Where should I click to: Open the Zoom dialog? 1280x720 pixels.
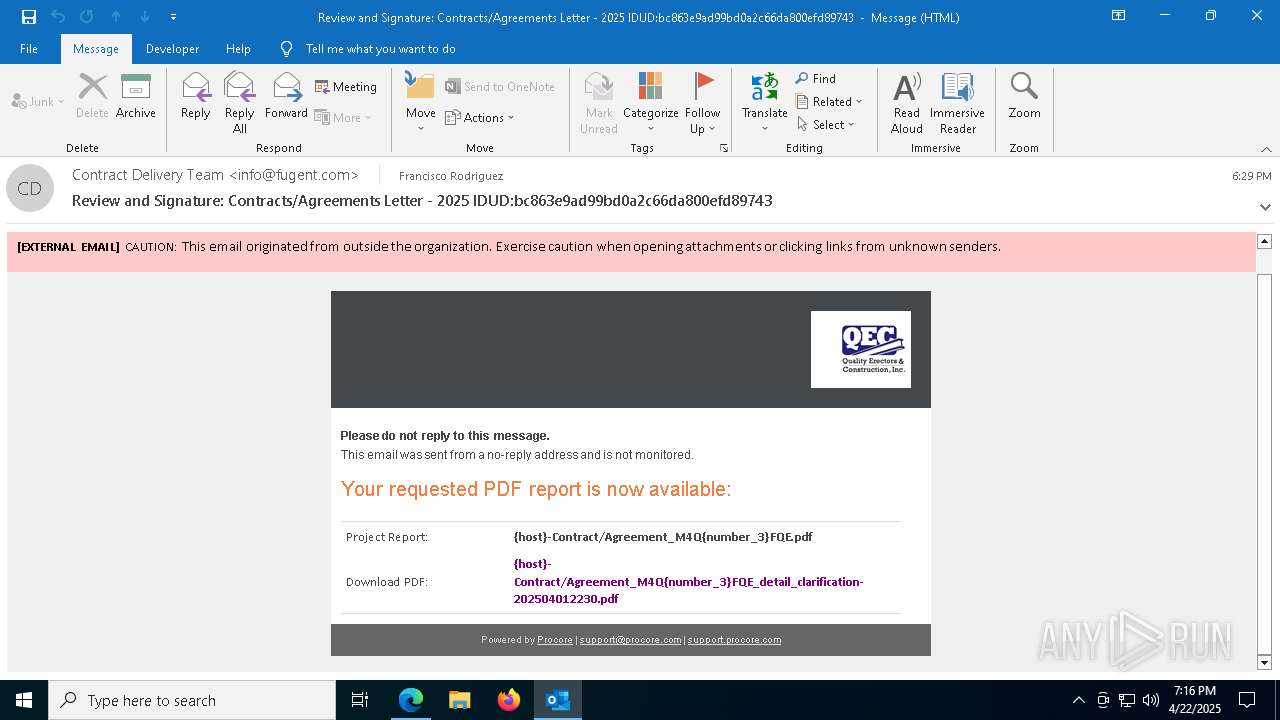(1024, 97)
